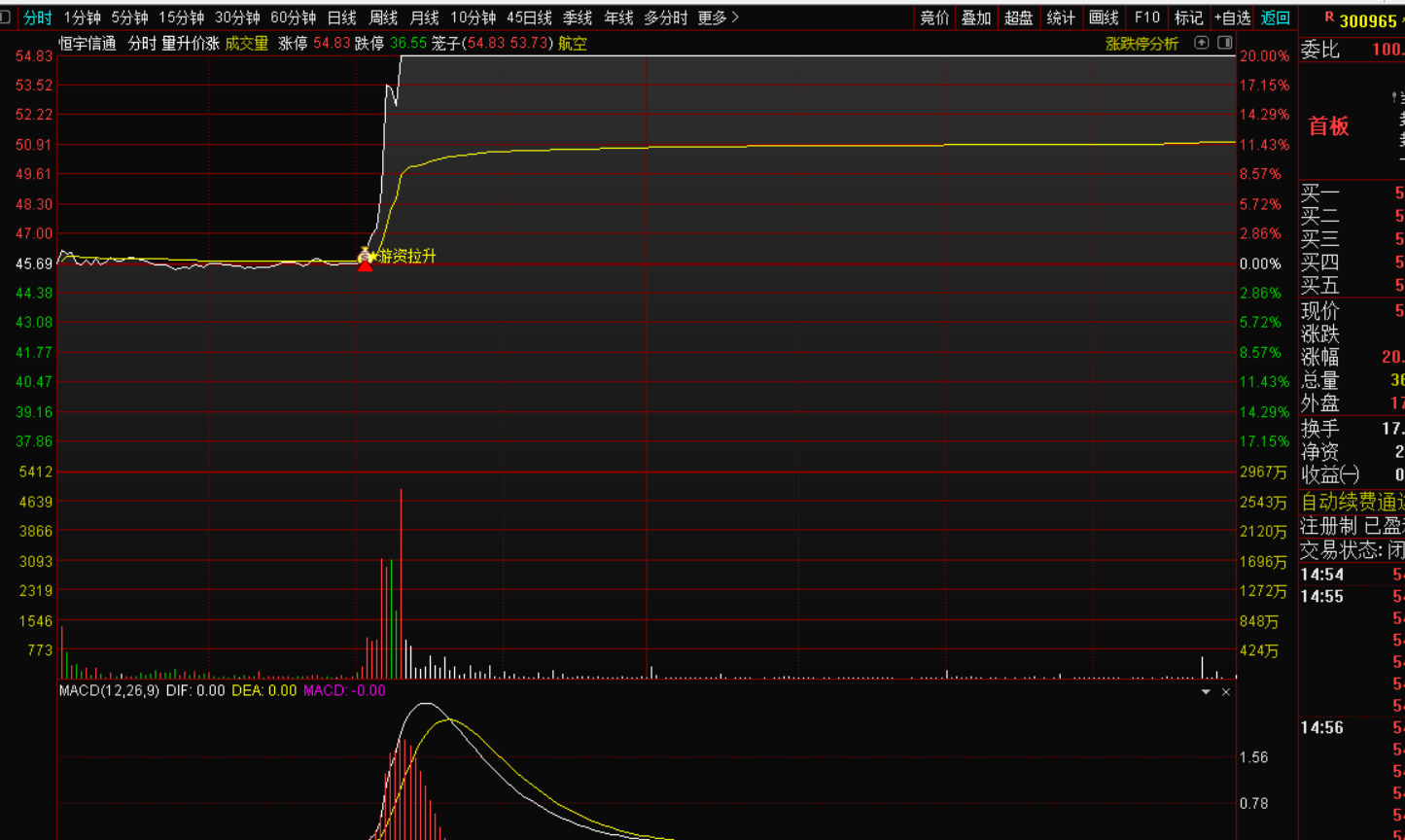The width and height of the screenshot is (1405, 840).
Task: Click the small square icon left of 分时
Action: coord(6,17)
